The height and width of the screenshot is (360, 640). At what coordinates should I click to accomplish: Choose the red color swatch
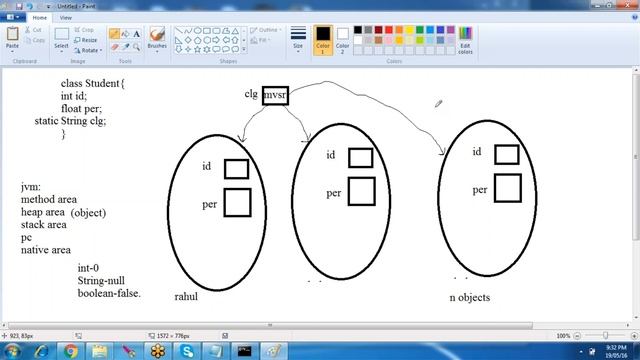pyautogui.click(x=389, y=30)
